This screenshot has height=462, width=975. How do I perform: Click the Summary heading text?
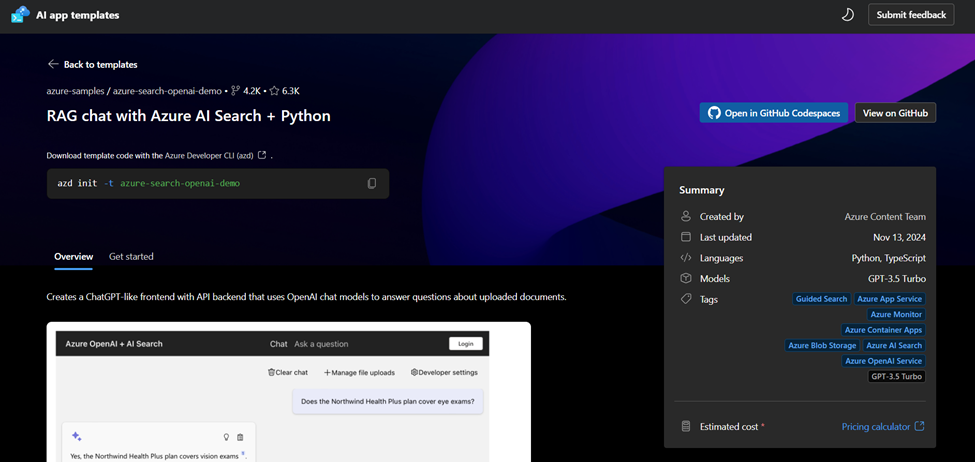[701, 190]
